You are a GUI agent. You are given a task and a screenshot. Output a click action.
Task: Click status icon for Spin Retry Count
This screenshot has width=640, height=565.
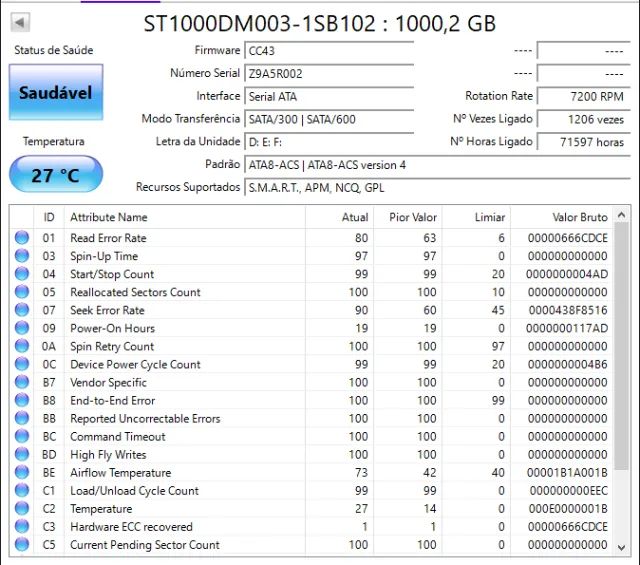coord(22,346)
